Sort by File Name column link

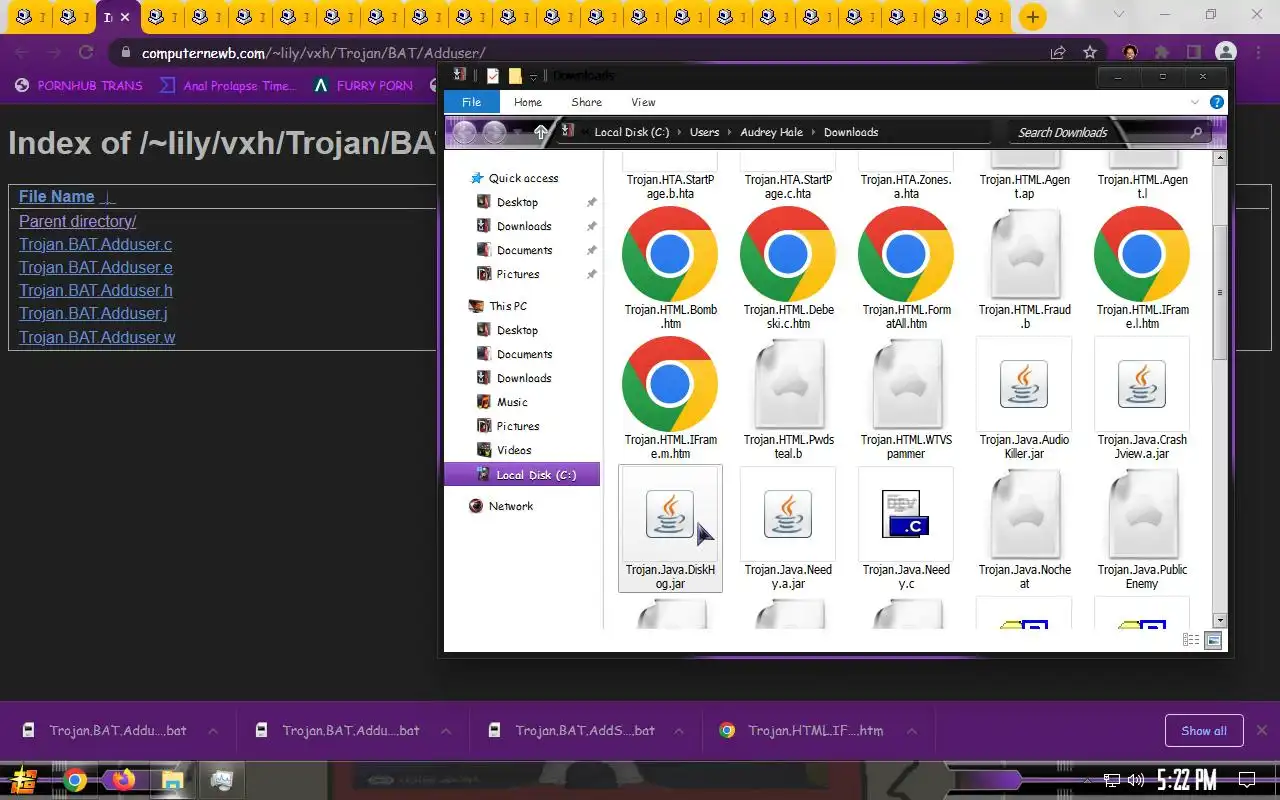[57, 196]
